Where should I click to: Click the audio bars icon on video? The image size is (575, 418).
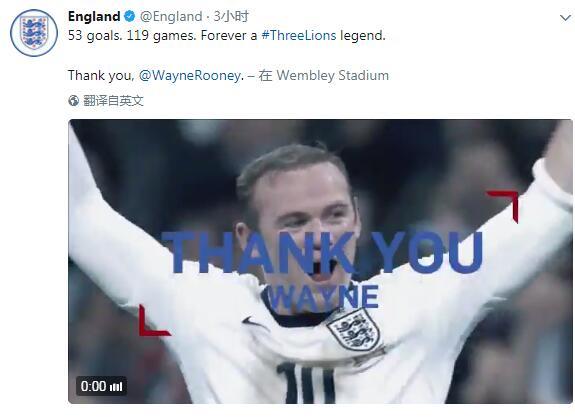point(116,386)
